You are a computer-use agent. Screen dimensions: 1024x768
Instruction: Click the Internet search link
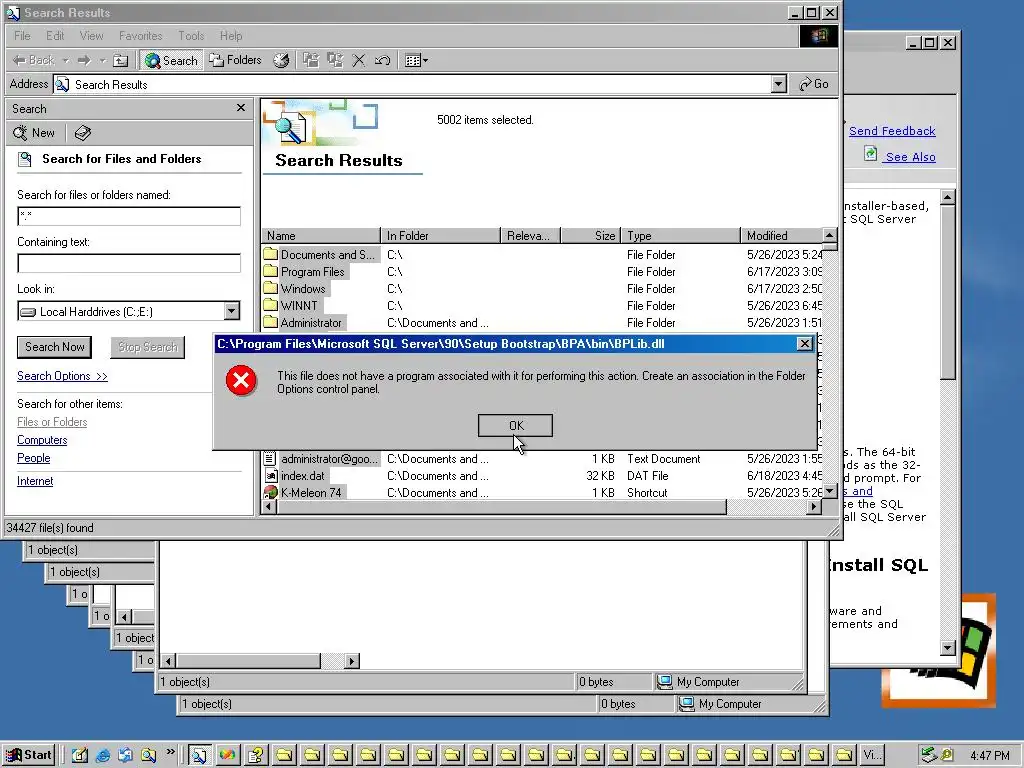click(x=35, y=481)
